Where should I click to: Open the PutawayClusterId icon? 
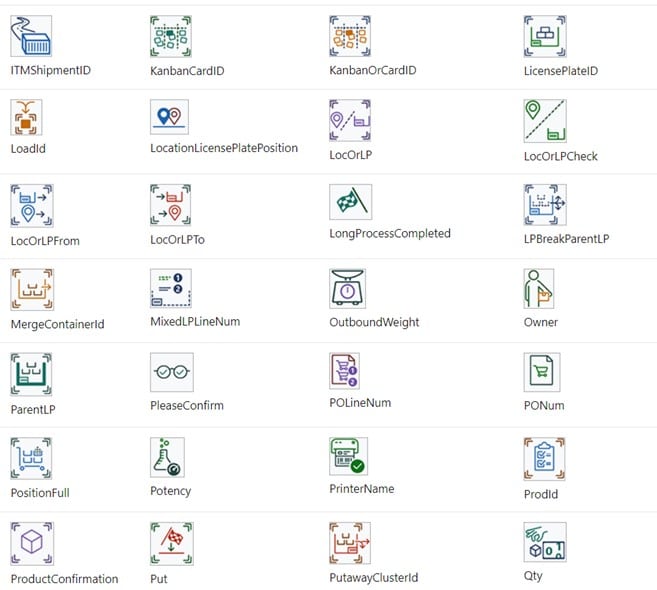350,543
